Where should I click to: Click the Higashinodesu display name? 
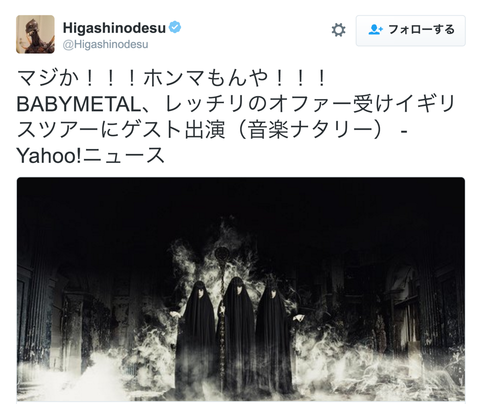click(114, 28)
